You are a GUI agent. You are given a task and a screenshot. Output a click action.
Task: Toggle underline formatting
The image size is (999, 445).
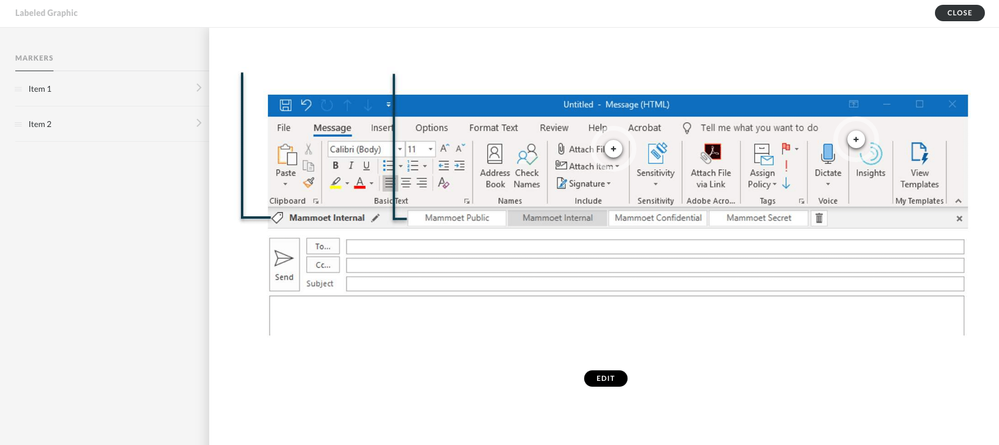[x=364, y=166]
